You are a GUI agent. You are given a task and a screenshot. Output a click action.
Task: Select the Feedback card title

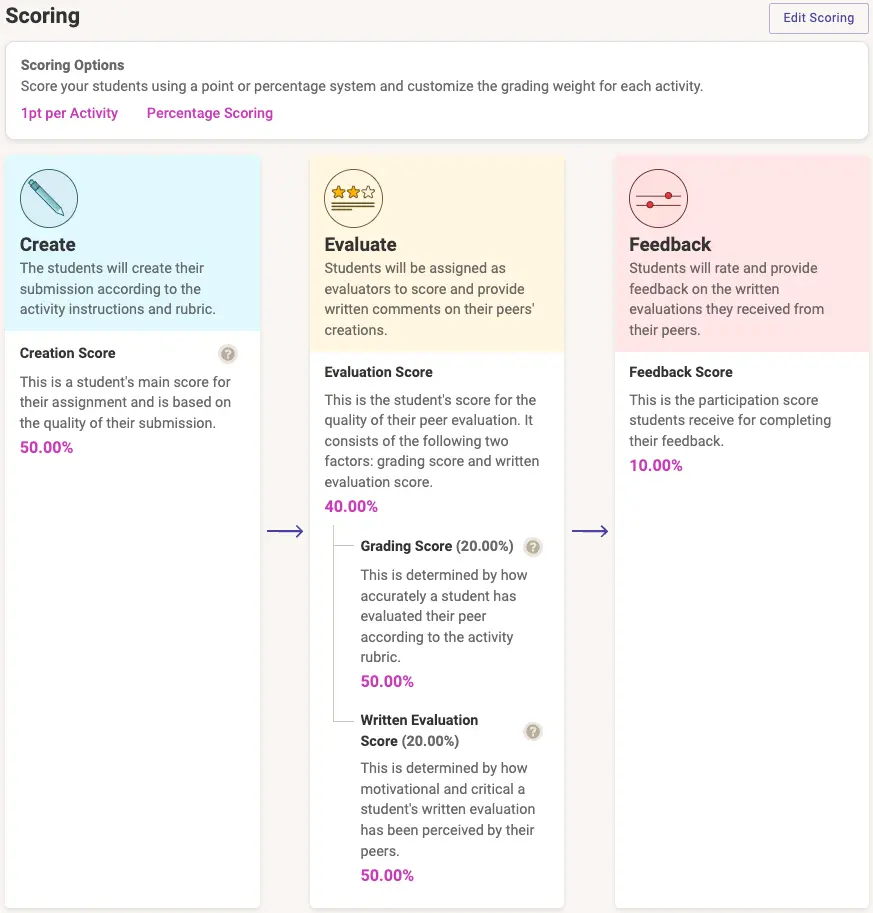tap(670, 244)
